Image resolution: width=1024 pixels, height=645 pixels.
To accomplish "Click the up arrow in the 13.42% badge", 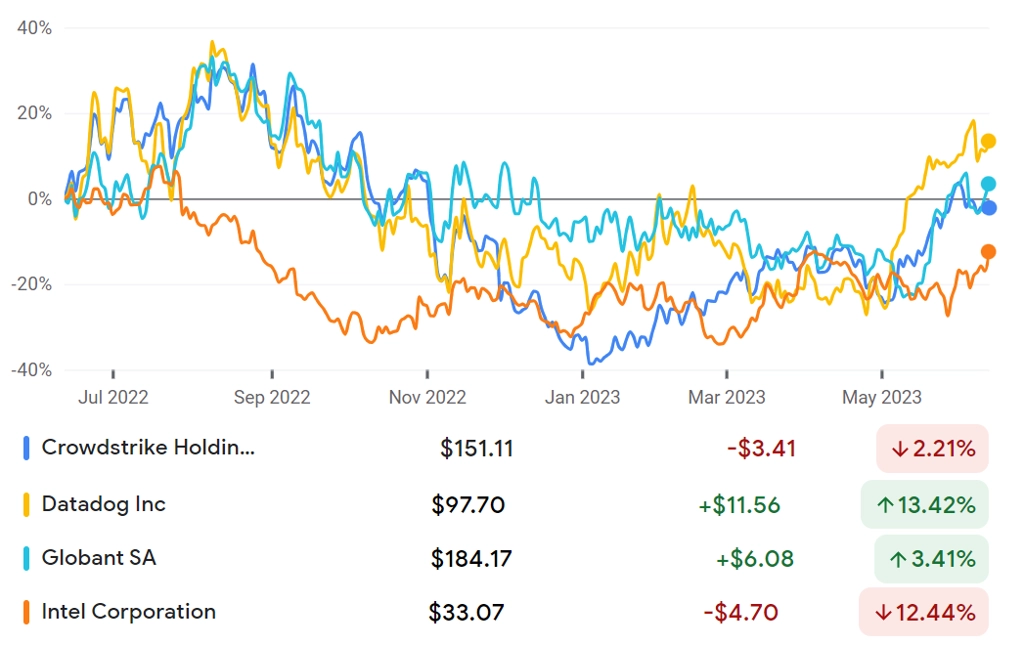I will click(885, 505).
